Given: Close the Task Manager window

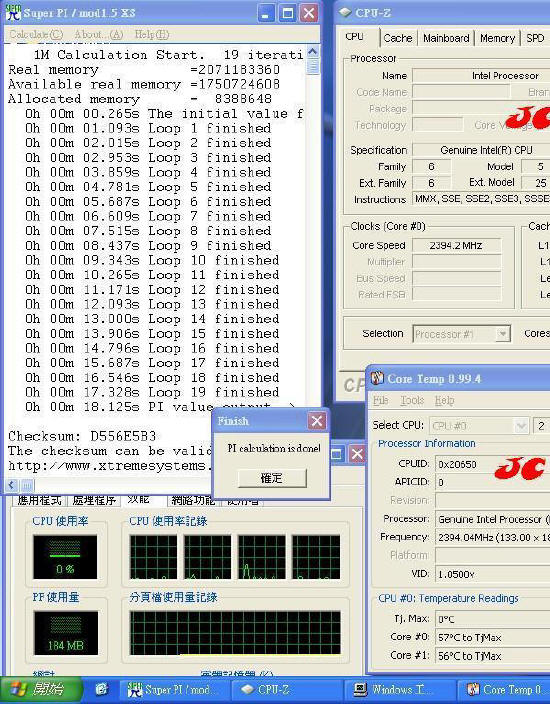Looking at the screenshot, I should pyautogui.click(x=357, y=454).
